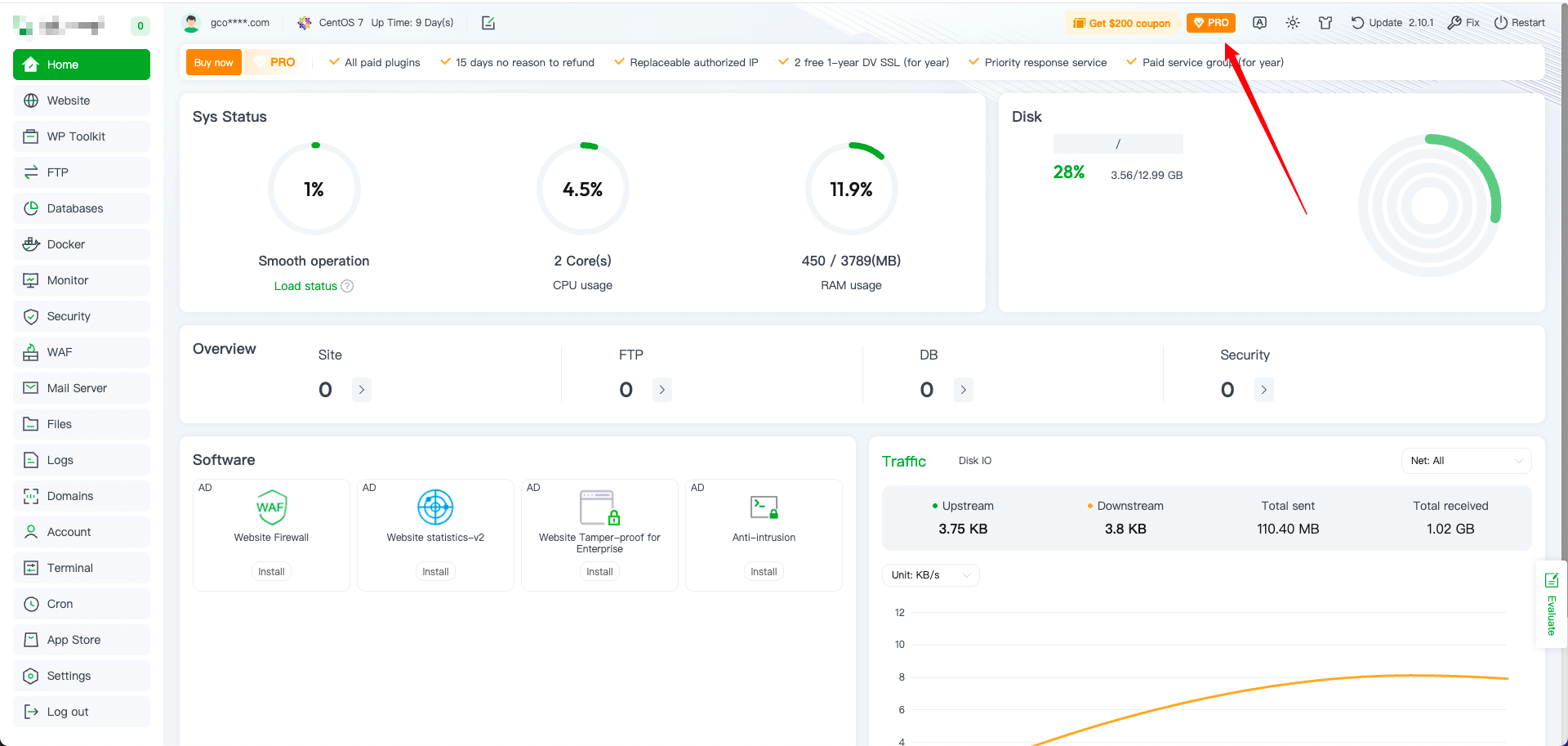1568x746 pixels.
Task: Click the language 'A' icon
Action: click(x=1259, y=23)
